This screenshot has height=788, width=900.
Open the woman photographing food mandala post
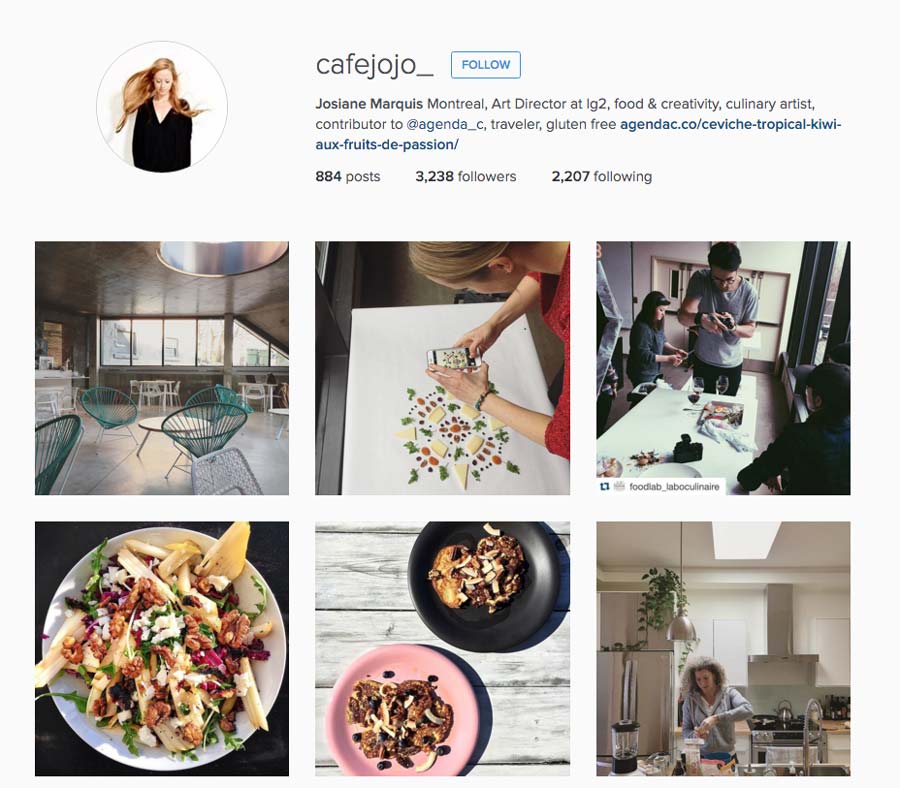coord(443,368)
